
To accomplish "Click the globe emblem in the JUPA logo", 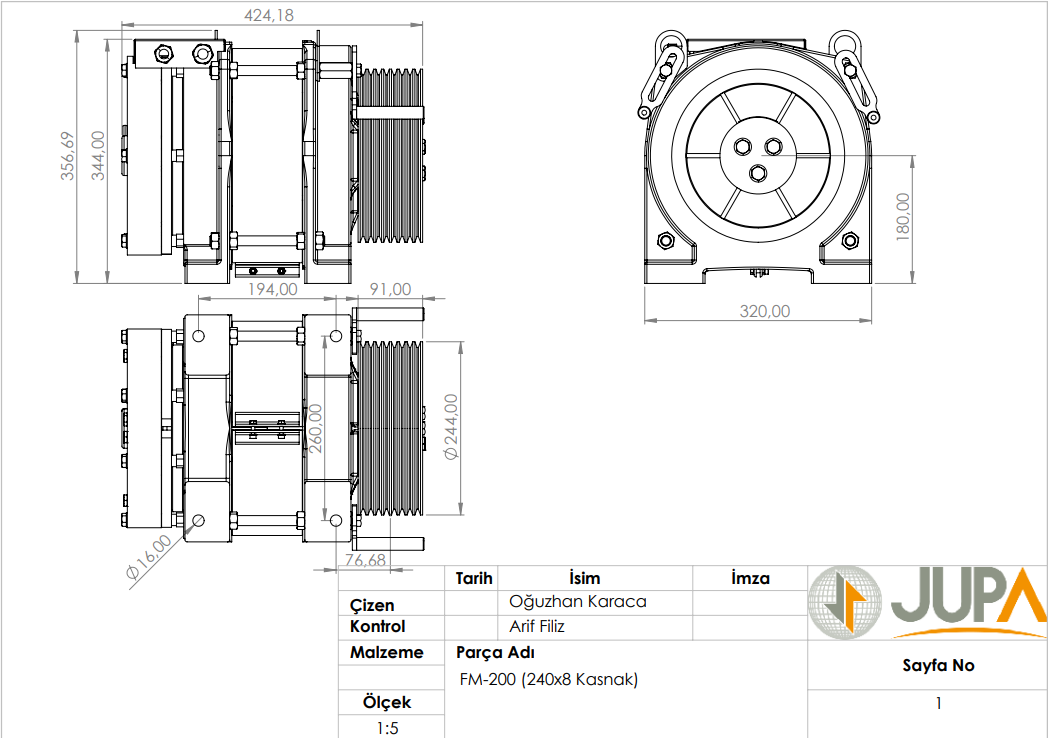I will [845, 603].
